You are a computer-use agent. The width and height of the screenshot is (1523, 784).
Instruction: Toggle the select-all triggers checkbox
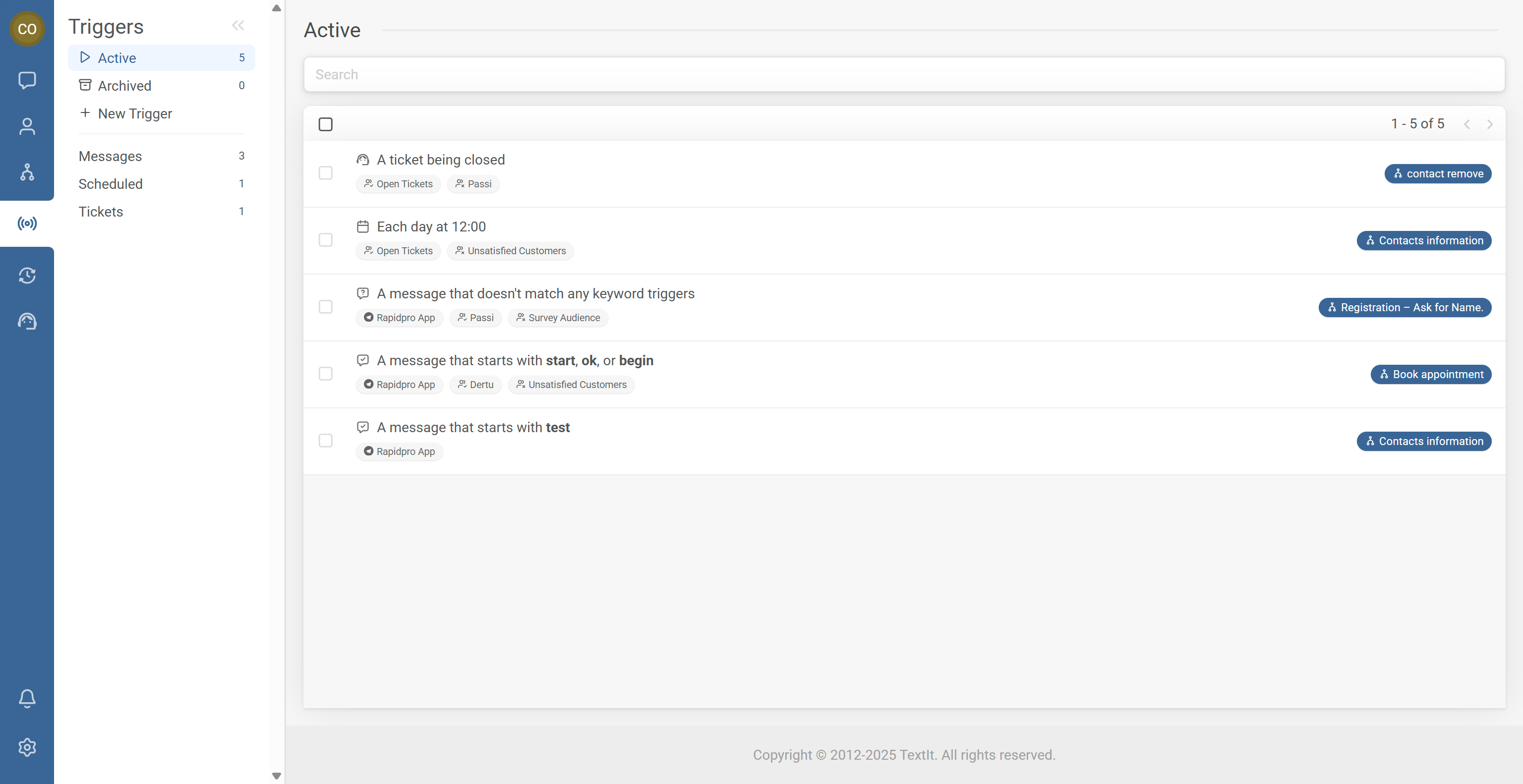[x=325, y=124]
